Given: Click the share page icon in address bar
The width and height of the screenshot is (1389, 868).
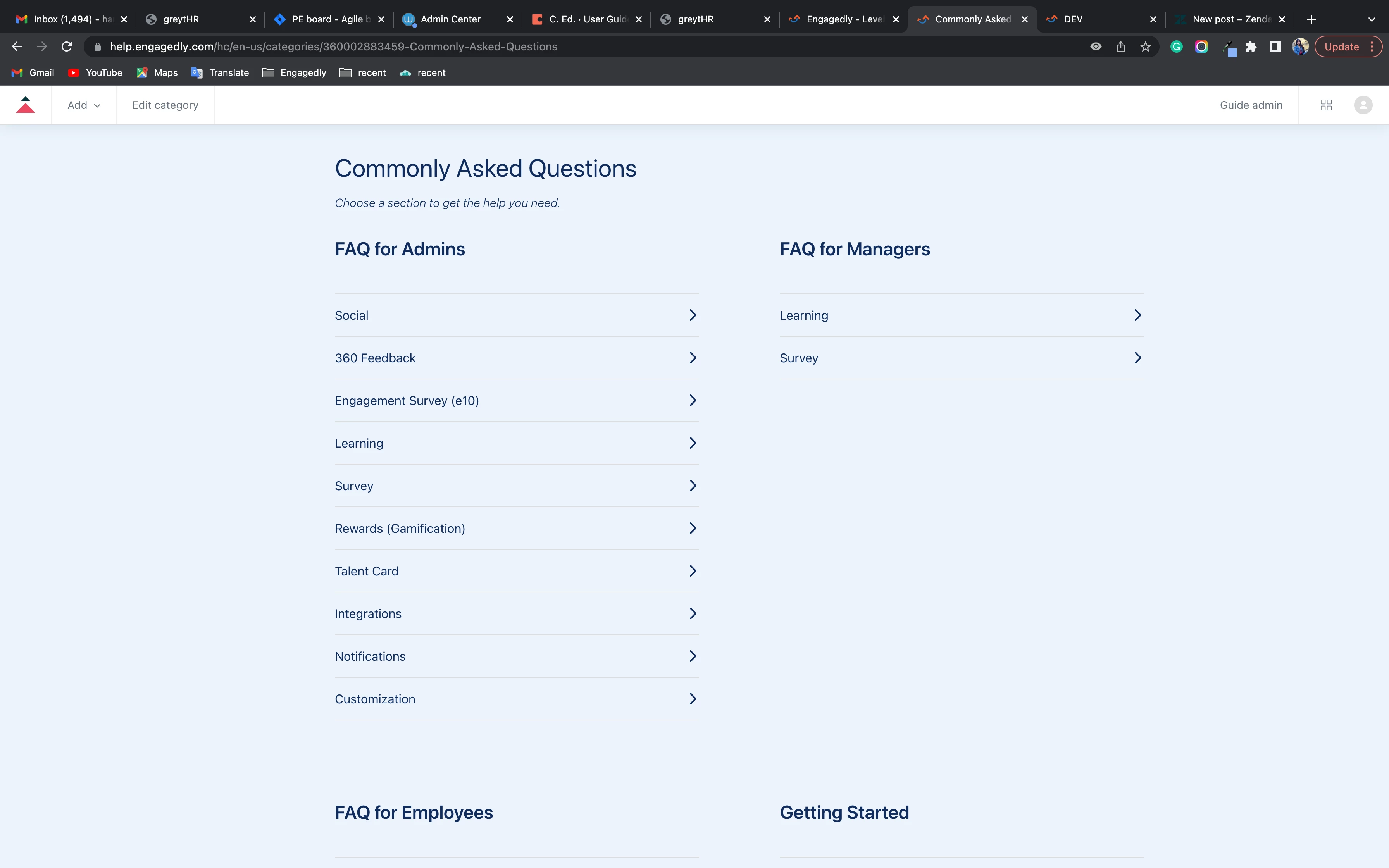Looking at the screenshot, I should (x=1120, y=46).
